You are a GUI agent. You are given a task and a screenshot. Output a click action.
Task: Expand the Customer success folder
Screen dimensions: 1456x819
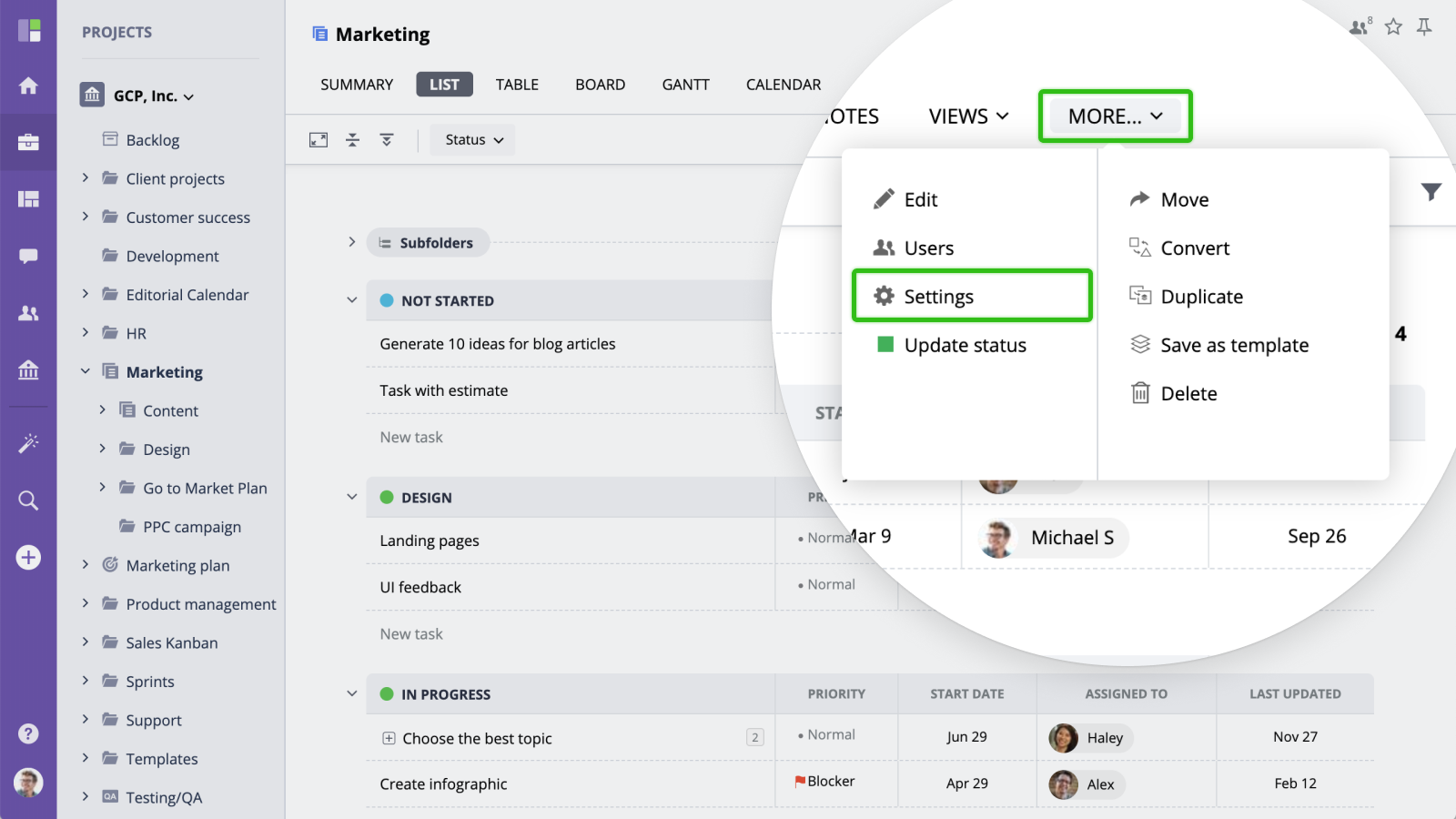pos(86,217)
